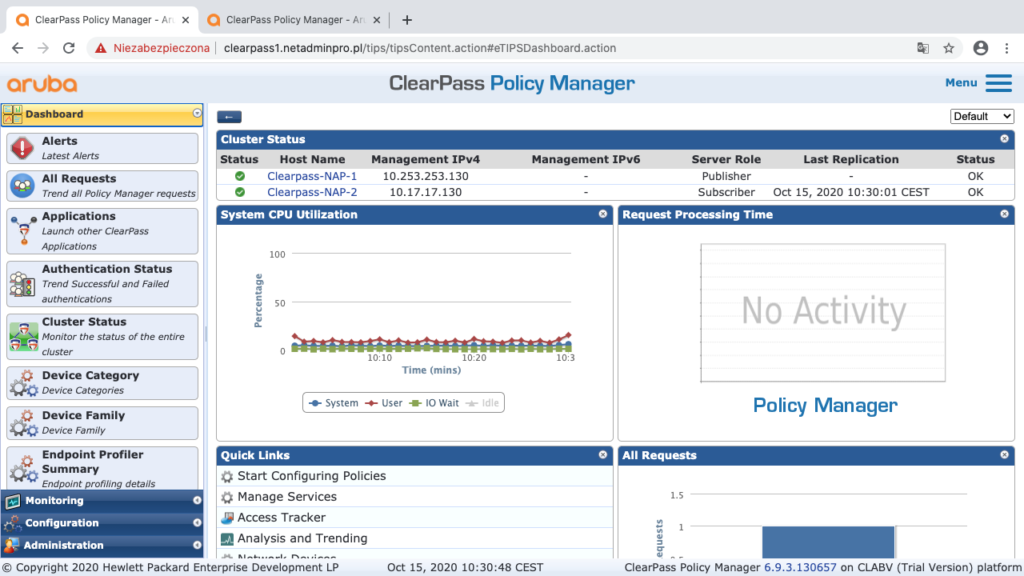Click the Monitoring section icon
This screenshot has width=1024, height=576.
[12, 501]
